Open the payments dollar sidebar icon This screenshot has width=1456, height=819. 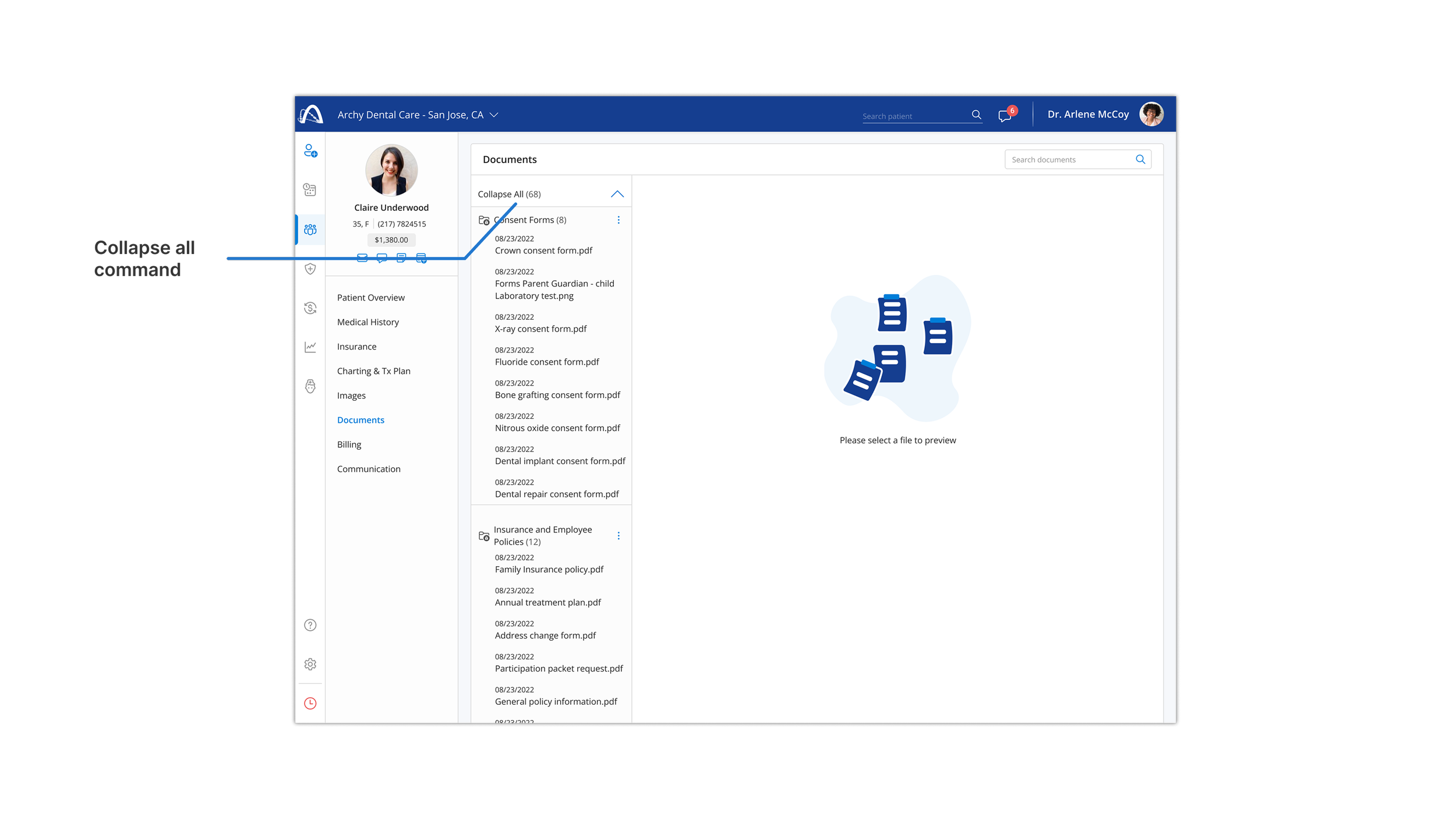coord(310,308)
